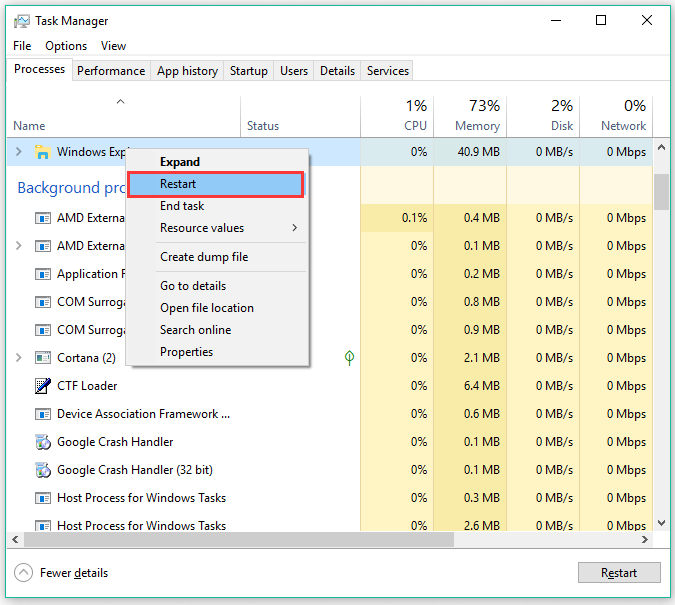Screen dimensions: 675x605
Task: Click the 6.4 MB memory value for CTF Loader
Action: tap(482, 386)
